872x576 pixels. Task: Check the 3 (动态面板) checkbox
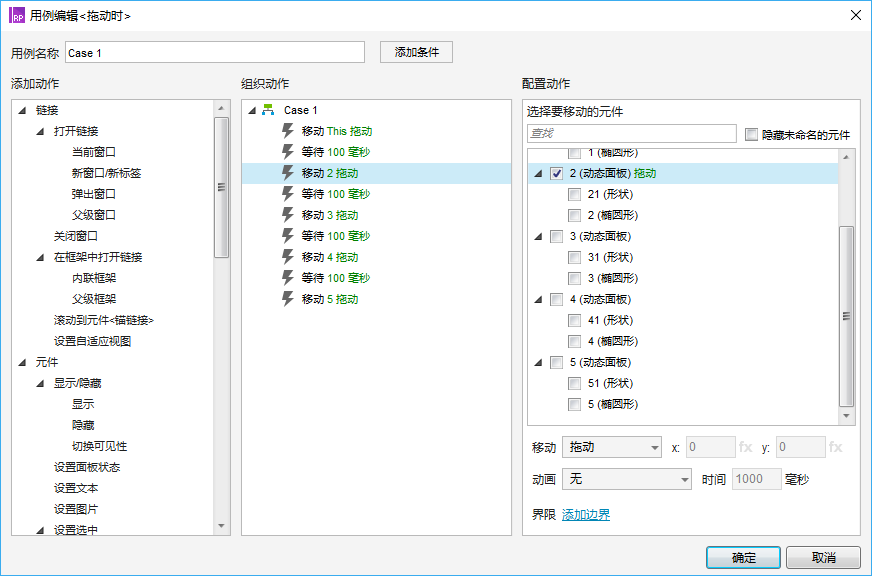pos(556,237)
